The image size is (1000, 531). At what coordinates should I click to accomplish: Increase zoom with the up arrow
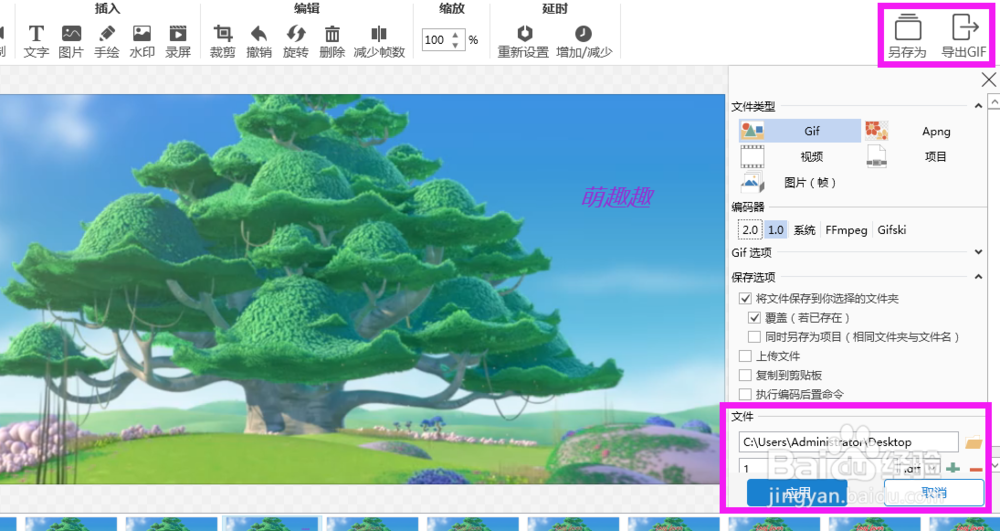click(455, 34)
